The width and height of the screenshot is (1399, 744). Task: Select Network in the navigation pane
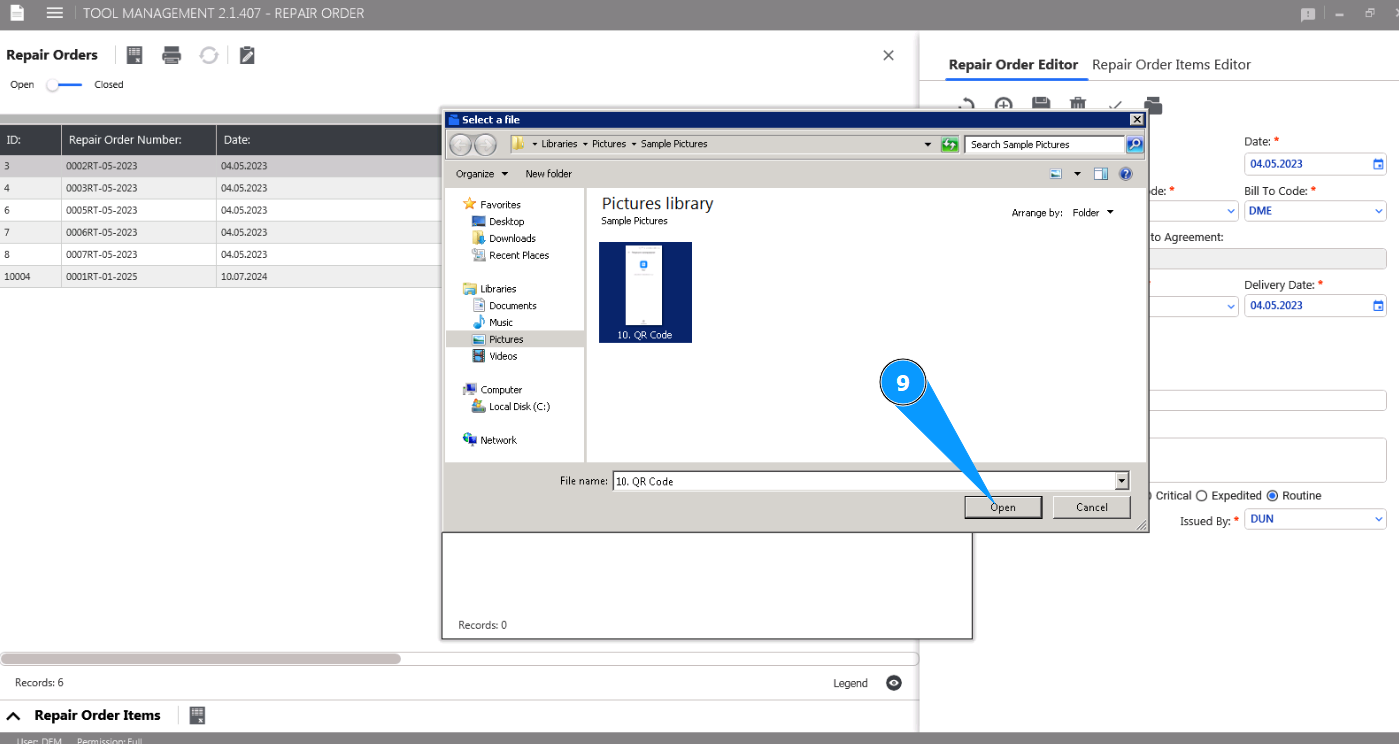498,440
